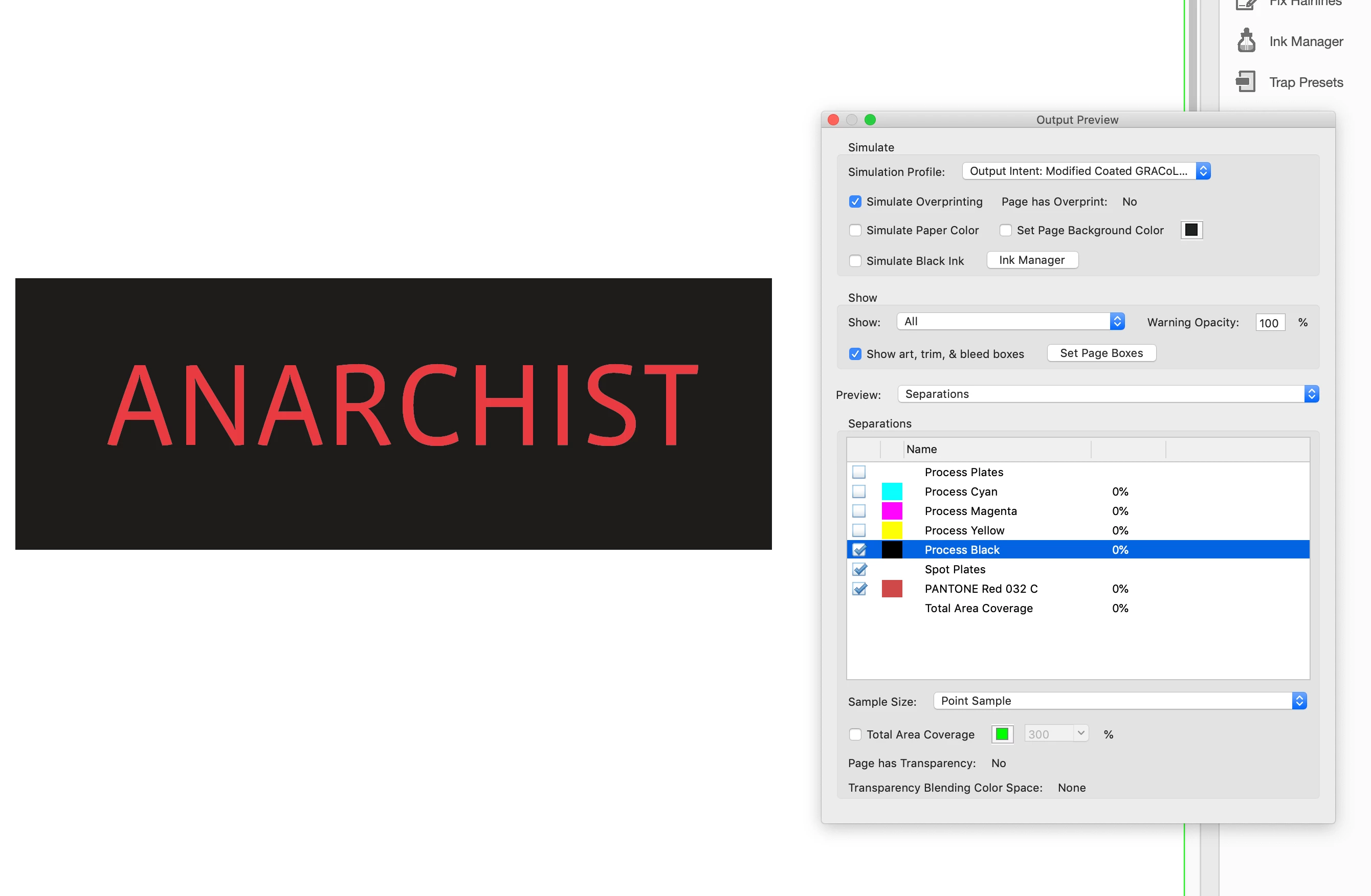
Task: Disable Simulate Overprinting checkbox
Action: tap(855, 201)
